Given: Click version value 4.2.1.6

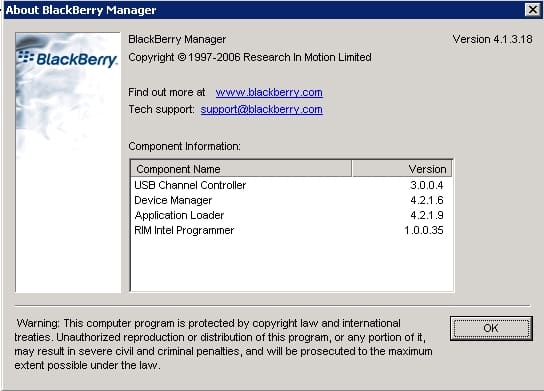Looking at the screenshot, I should coord(426,200).
